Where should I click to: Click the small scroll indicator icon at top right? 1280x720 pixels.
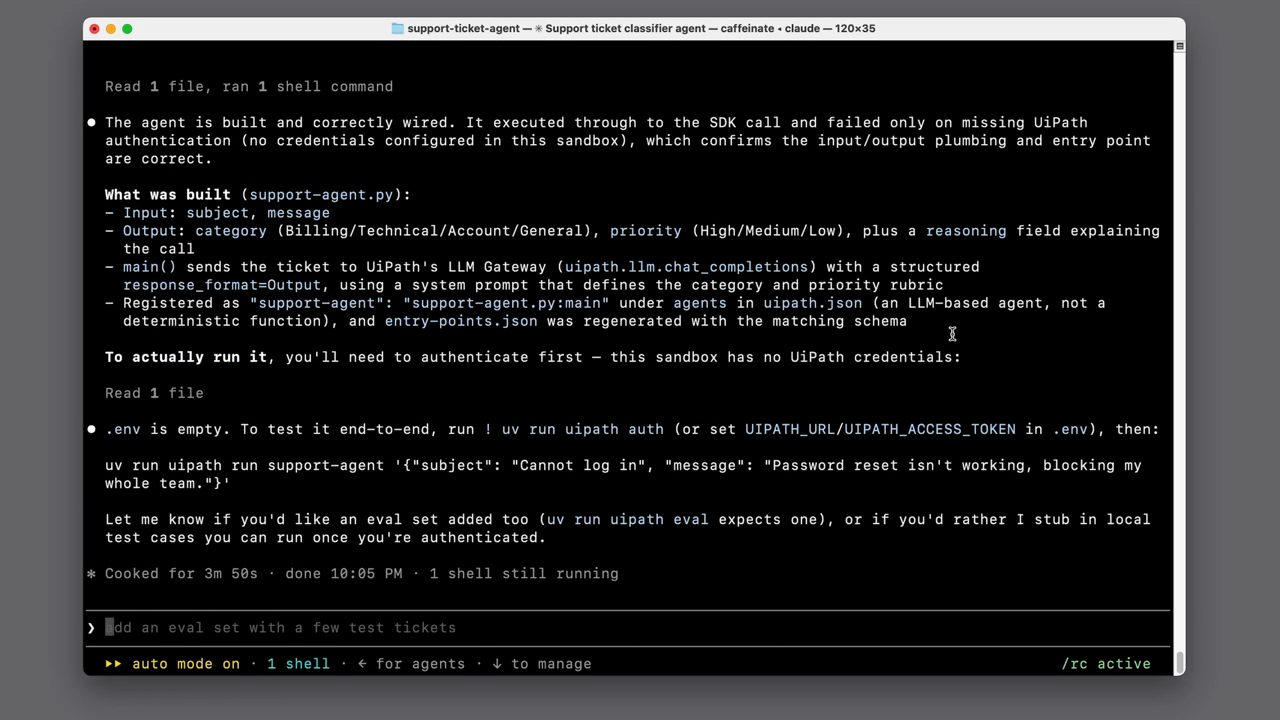1180,46
